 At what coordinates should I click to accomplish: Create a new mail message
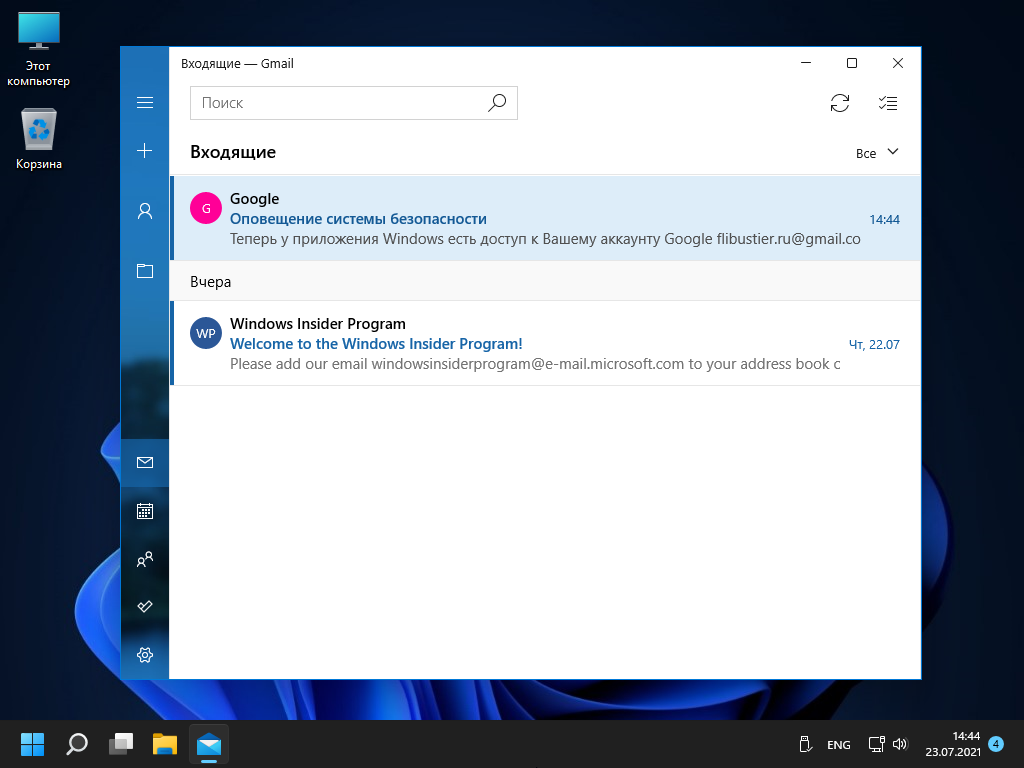pos(145,151)
